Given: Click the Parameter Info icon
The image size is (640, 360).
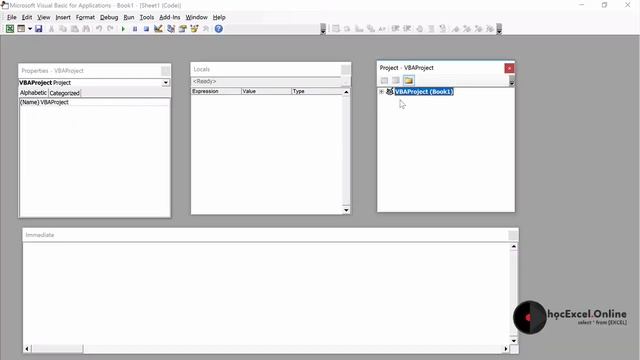Looking at the screenshot, I should point(370,29).
